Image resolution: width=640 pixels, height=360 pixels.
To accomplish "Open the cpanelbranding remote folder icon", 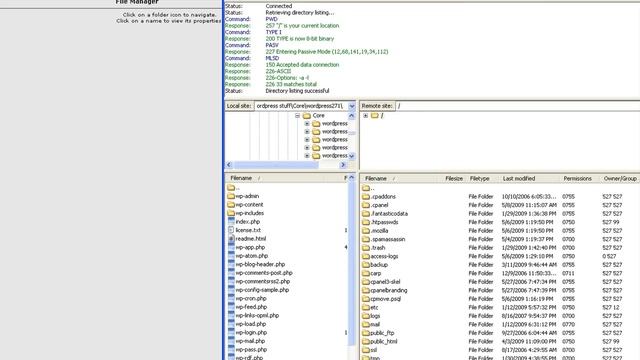I will pyautogui.click(x=366, y=290).
